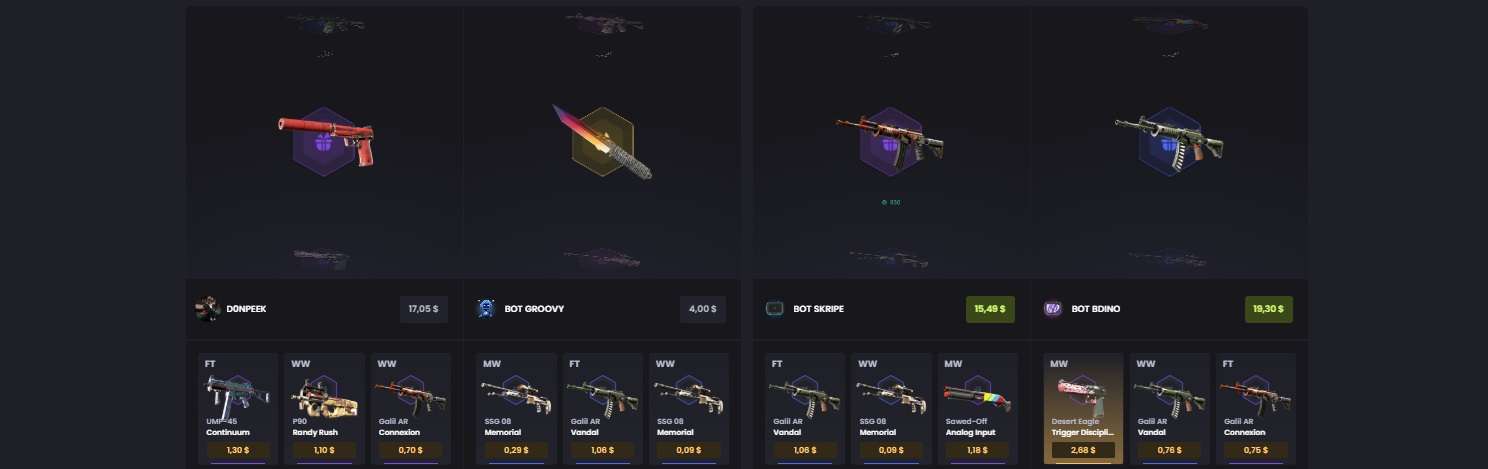
Task: Click DONPEEK's 17,05 $ total badge
Action: tap(422, 309)
